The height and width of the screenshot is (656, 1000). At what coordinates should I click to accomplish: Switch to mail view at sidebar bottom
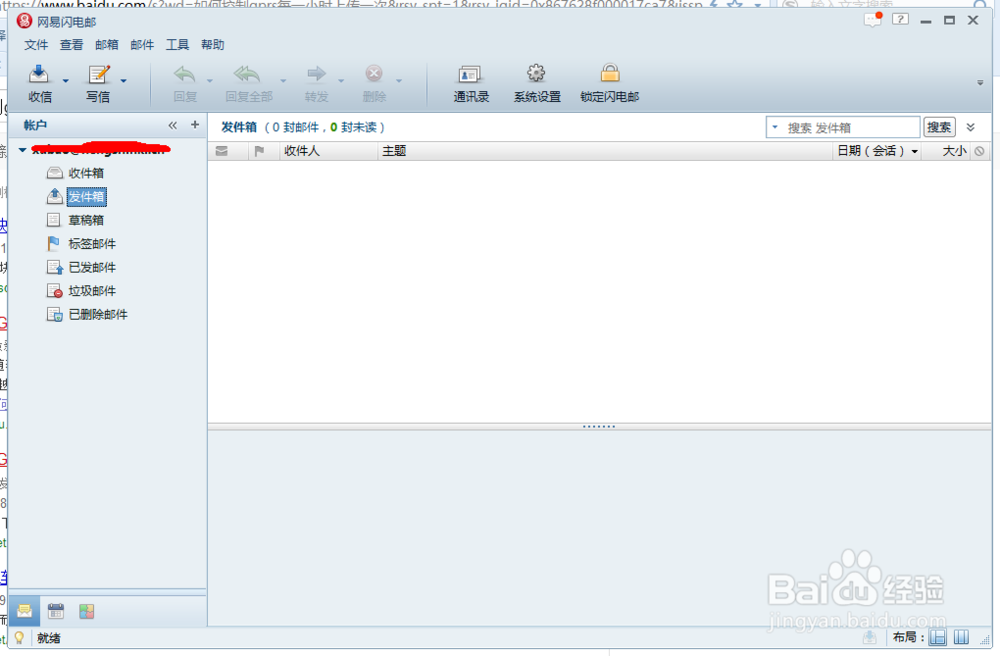pyautogui.click(x=24, y=611)
